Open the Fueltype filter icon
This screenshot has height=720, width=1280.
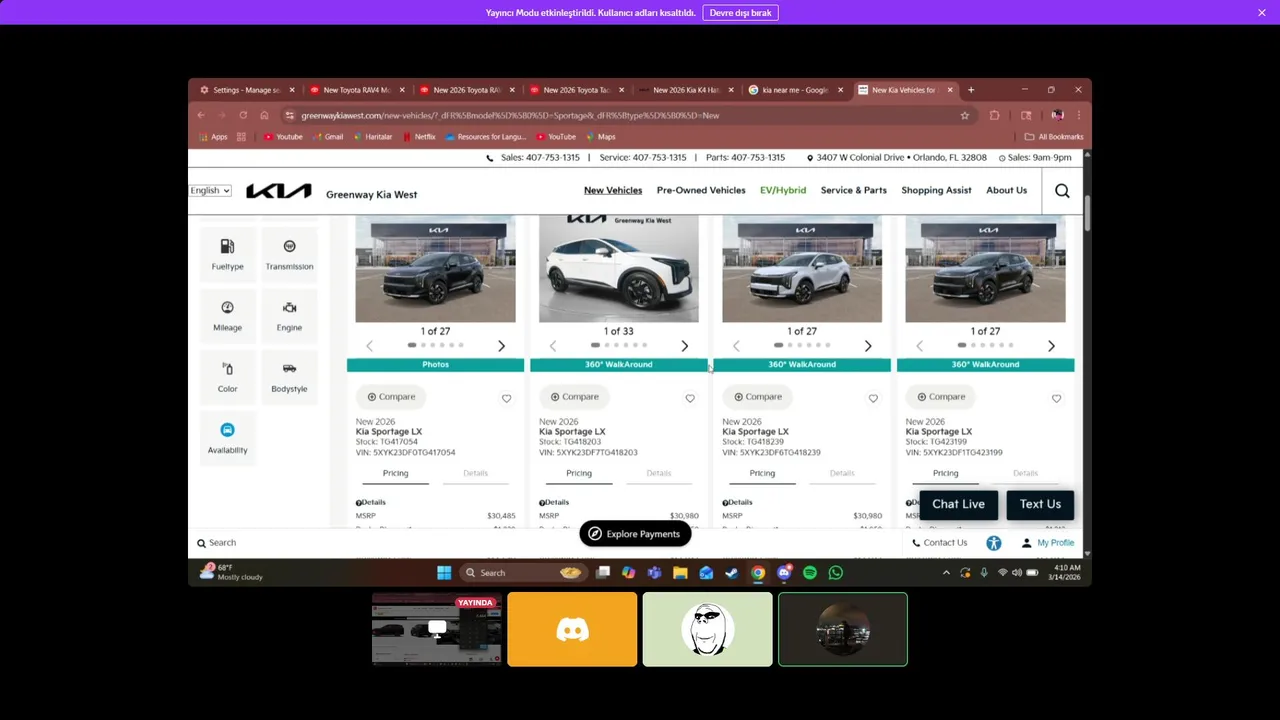tap(227, 254)
